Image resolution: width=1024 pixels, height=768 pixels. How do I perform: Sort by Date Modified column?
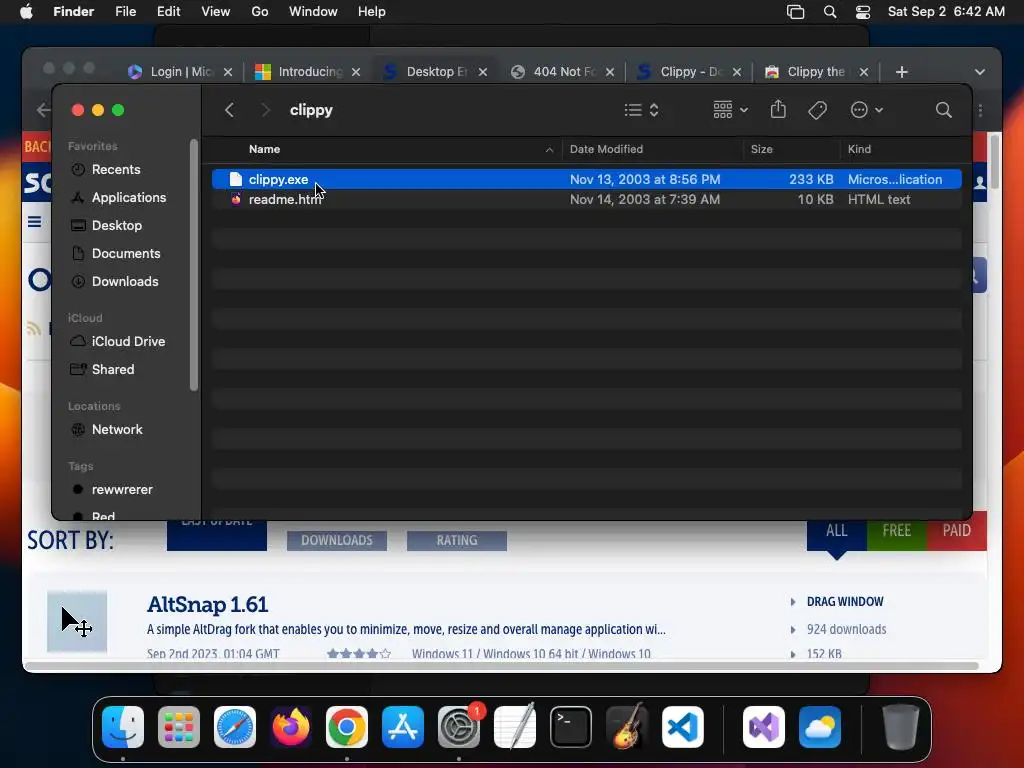[606, 149]
